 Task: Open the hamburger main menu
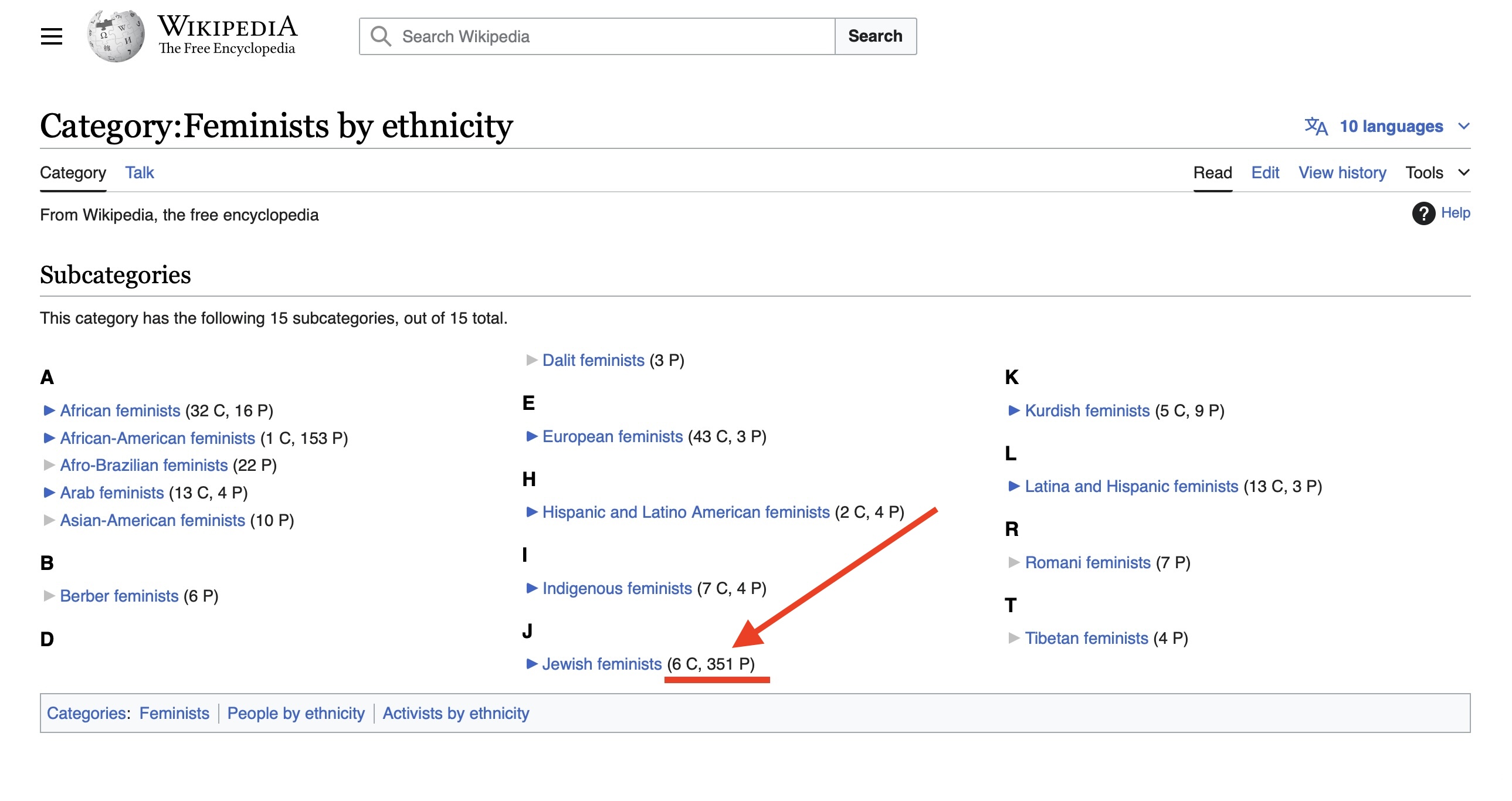tap(52, 36)
